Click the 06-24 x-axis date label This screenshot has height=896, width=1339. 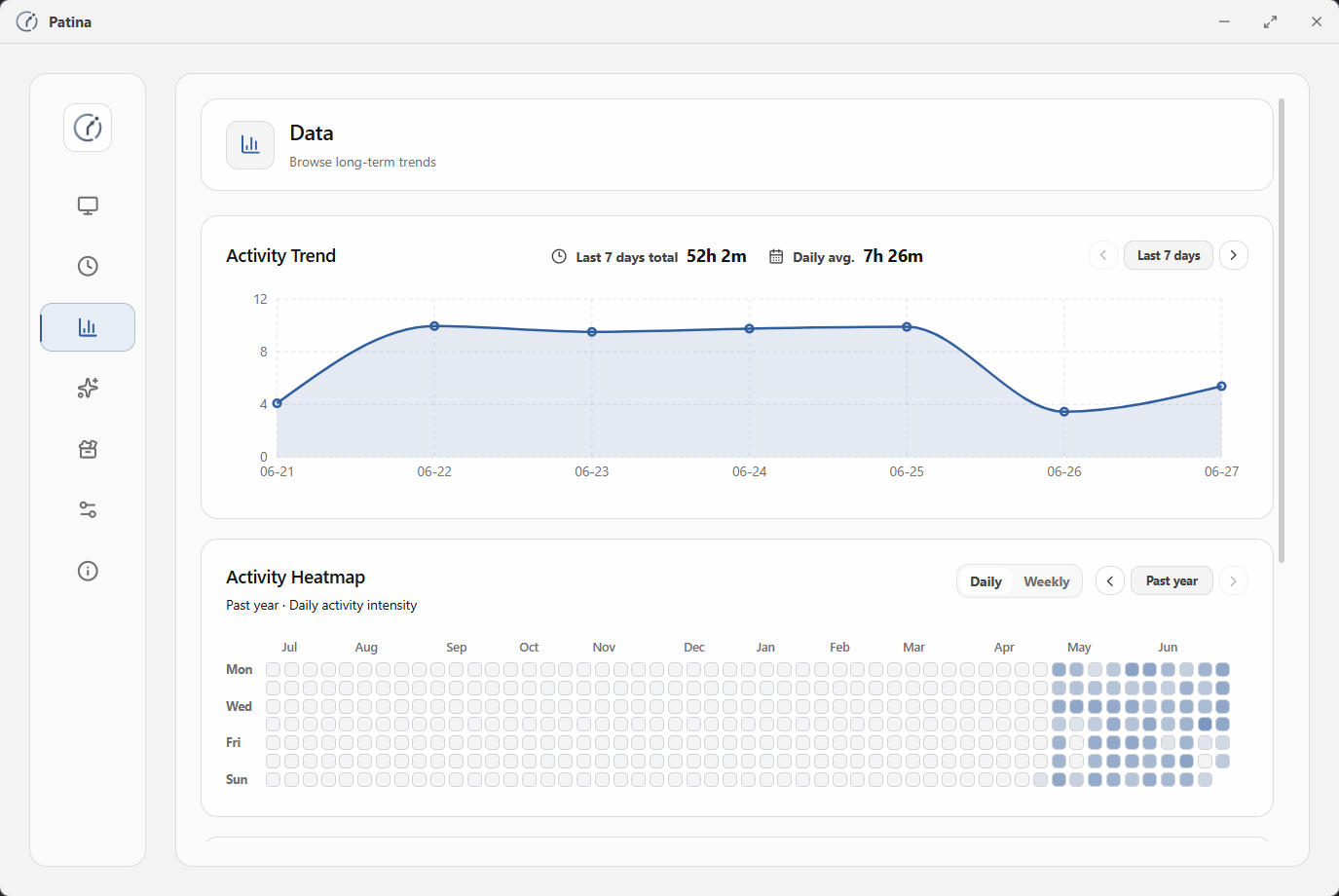coord(750,471)
